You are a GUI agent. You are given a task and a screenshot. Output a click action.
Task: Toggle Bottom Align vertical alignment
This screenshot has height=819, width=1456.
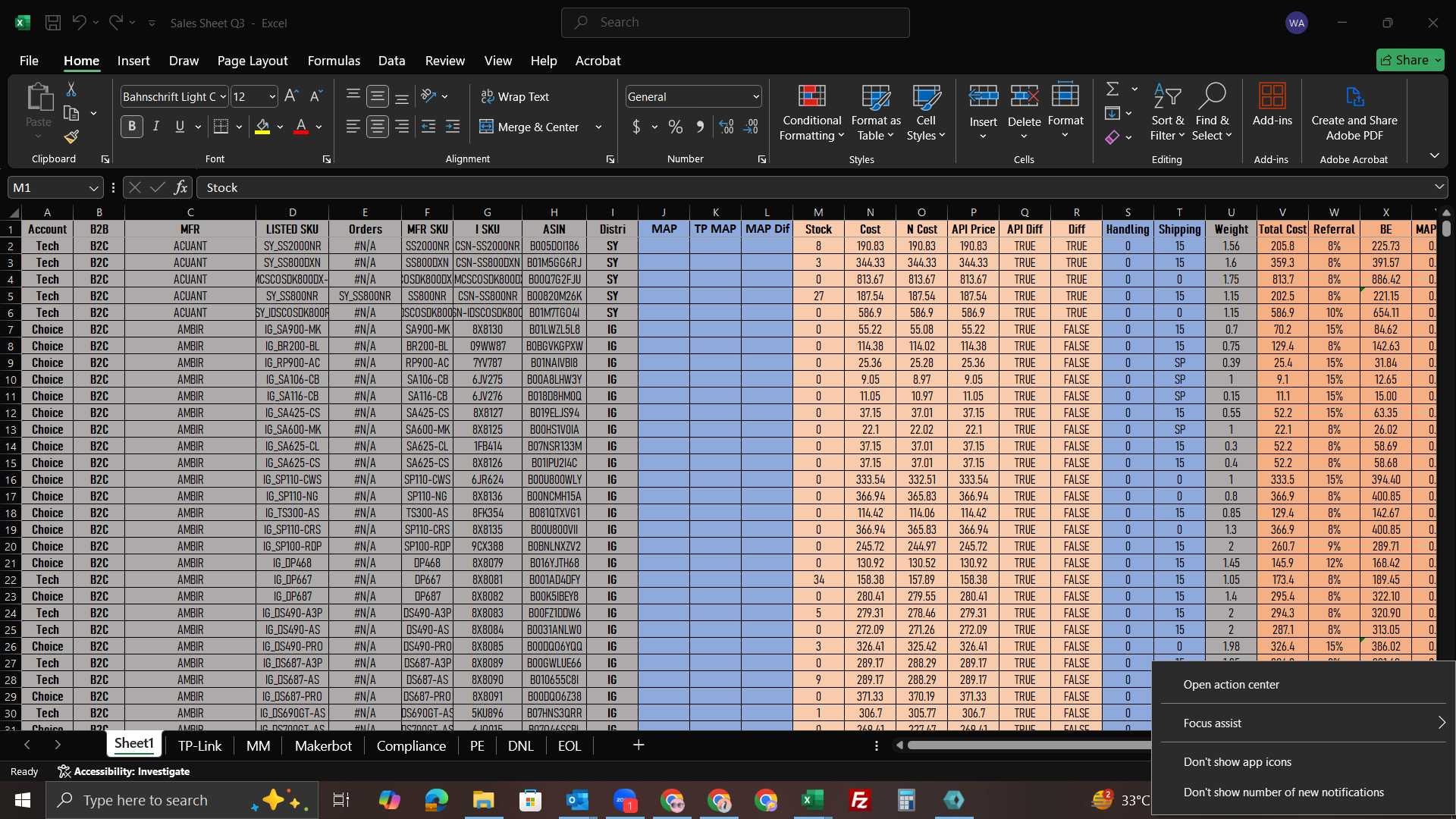(x=402, y=96)
